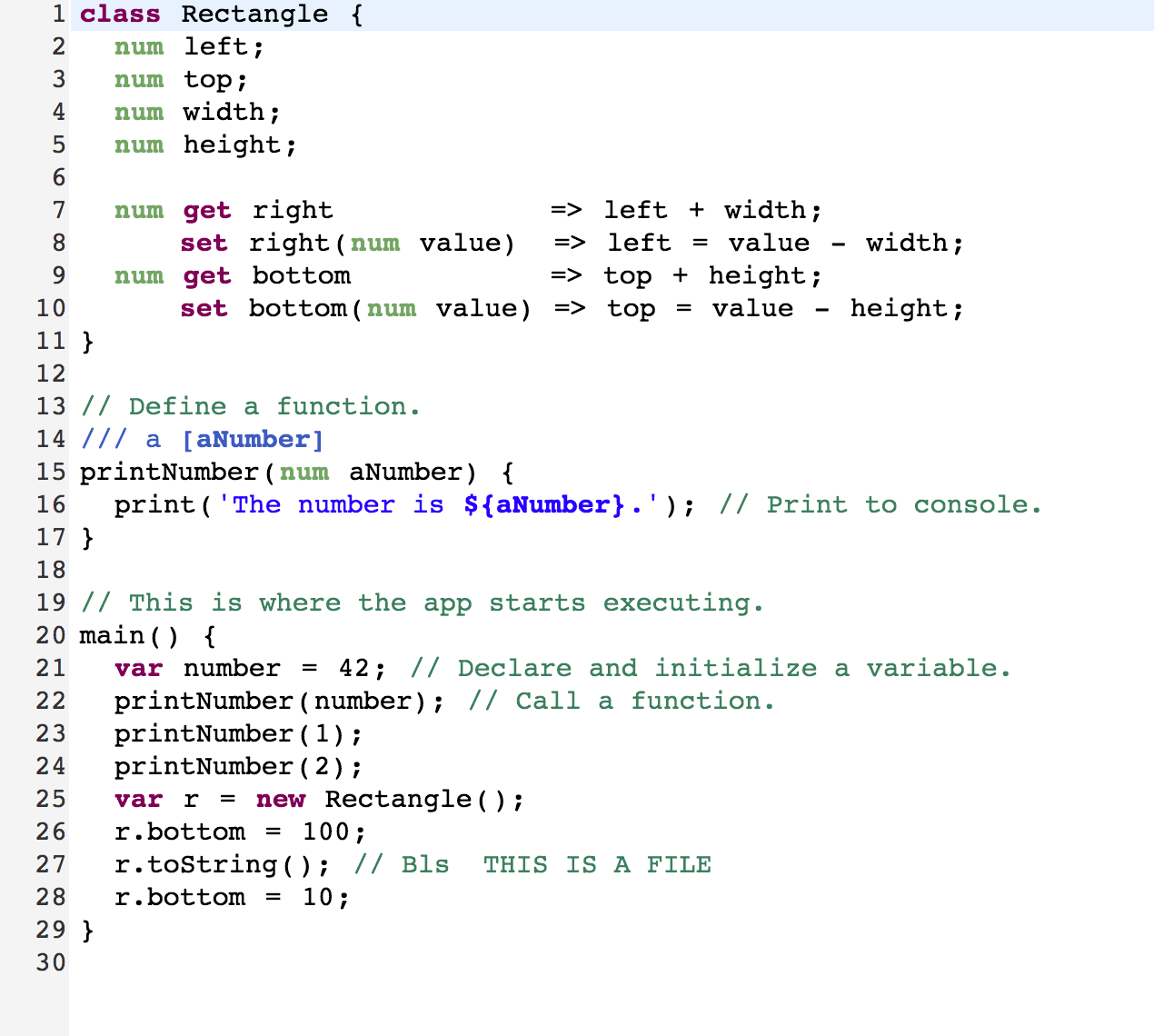Place cursor on the class keyword
This screenshot has width=1154, height=1036.
(120, 15)
